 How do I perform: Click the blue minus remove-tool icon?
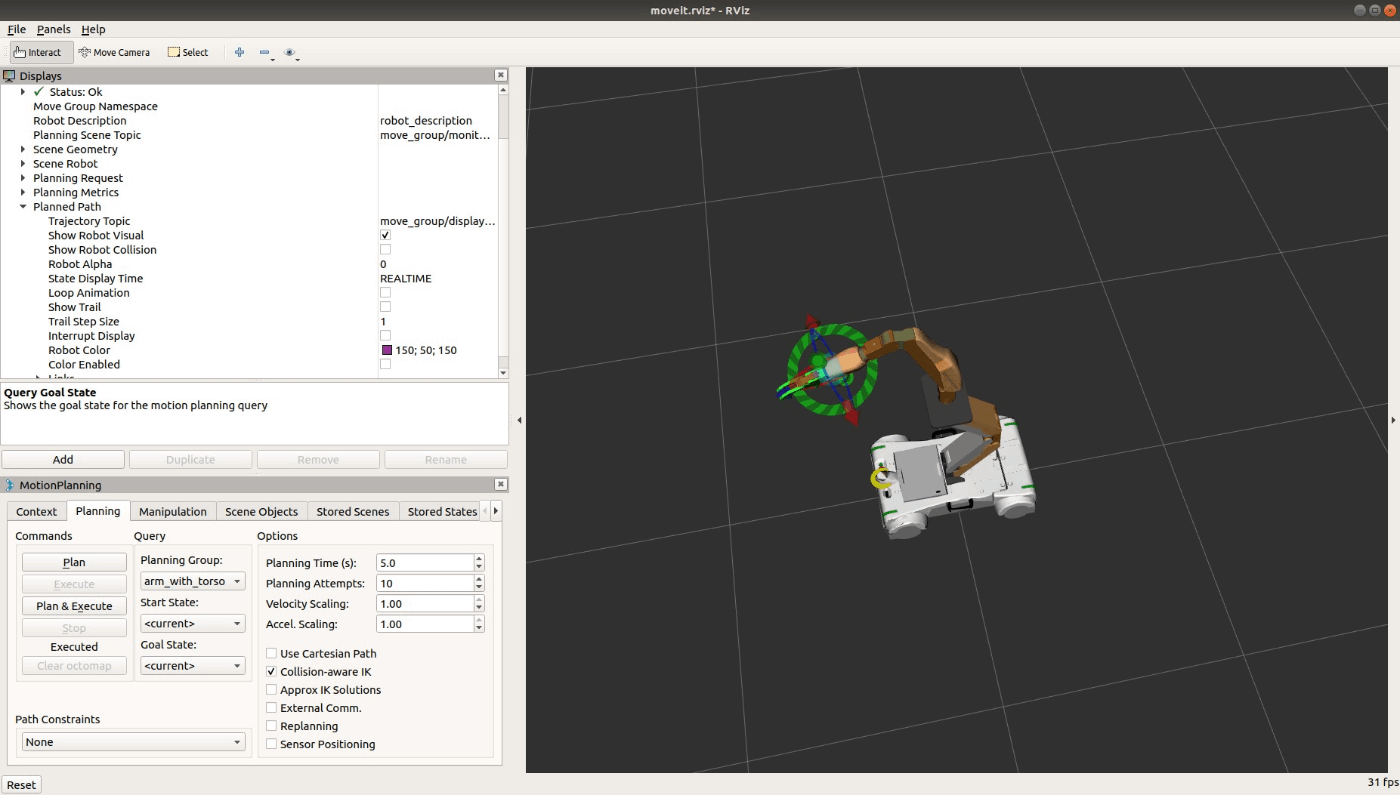pyautogui.click(x=265, y=52)
